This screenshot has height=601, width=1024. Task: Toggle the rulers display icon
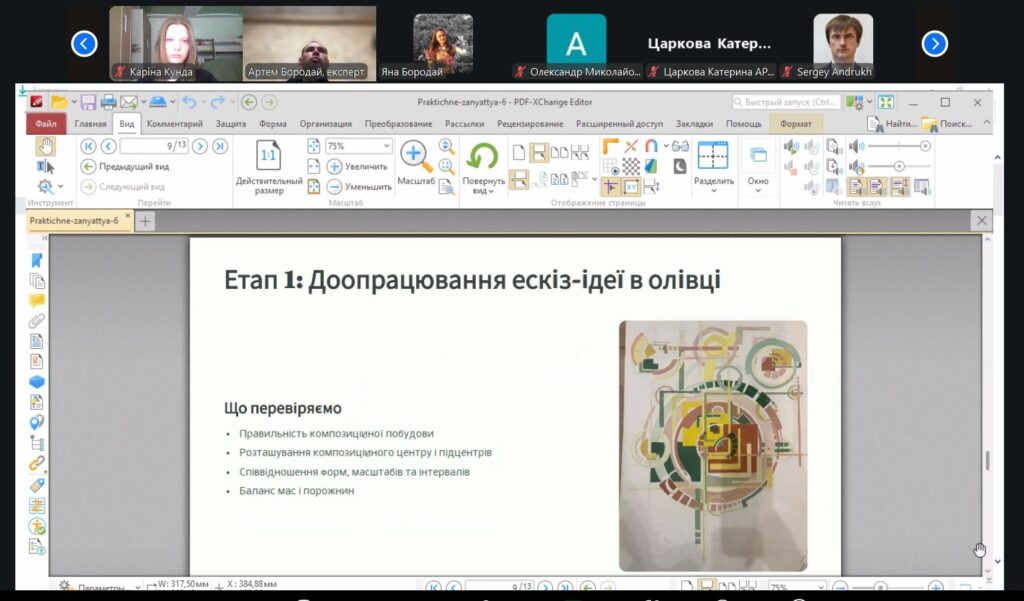click(610, 147)
